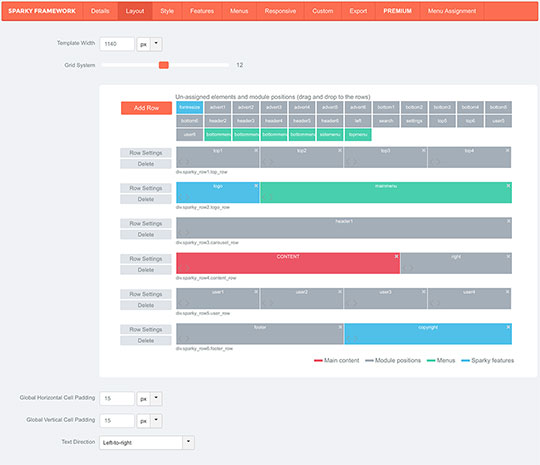Viewport: 540px width, 465px height.
Task: Select the unassigned settings module
Action: pos(414,121)
